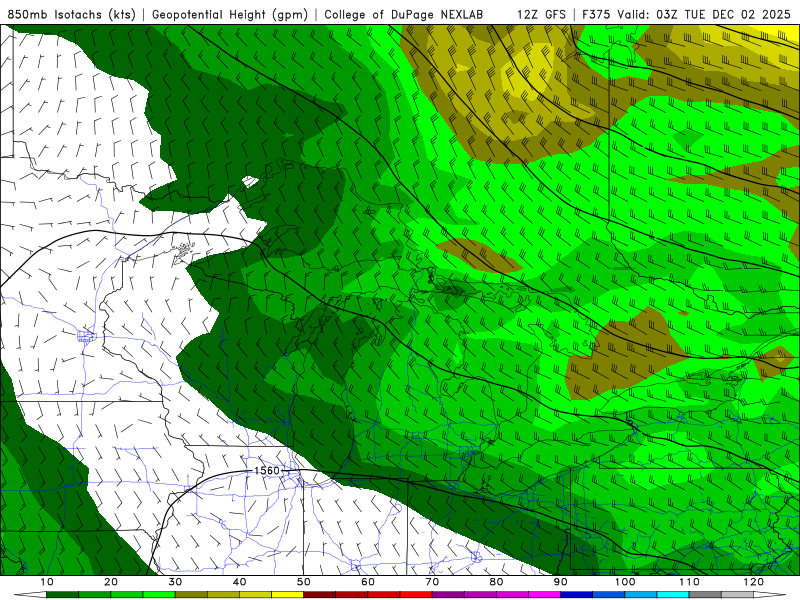This screenshot has height=600, width=800.
Task: Click the 1560 height contour label
Action: point(267,470)
